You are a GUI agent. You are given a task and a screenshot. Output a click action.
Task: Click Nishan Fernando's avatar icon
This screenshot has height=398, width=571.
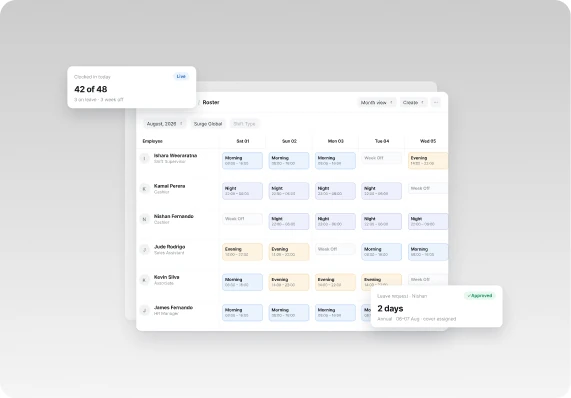pos(145,219)
